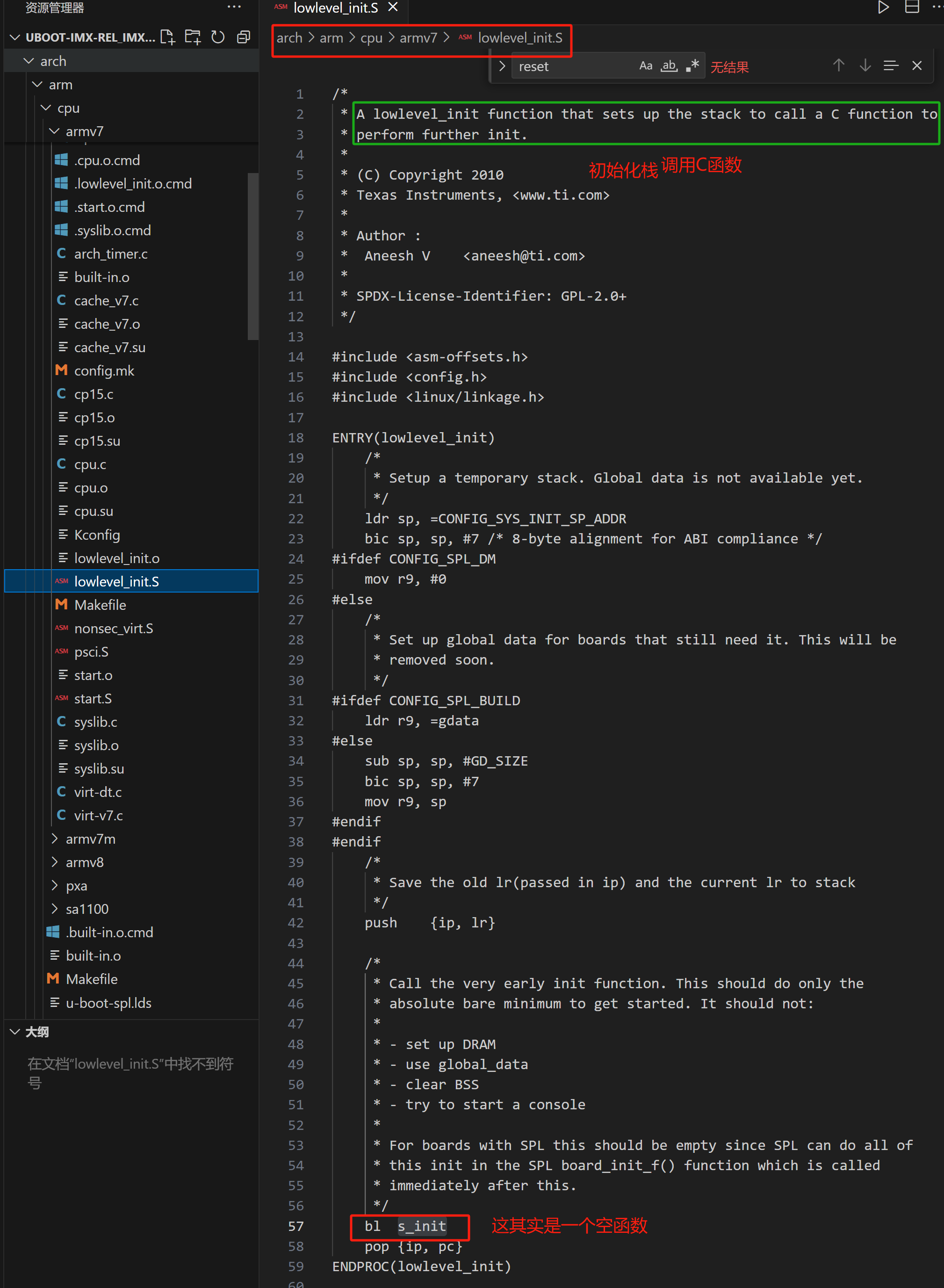Select the lowlevel_init.S editor tab
The width and height of the screenshot is (944, 1288).
pos(335,8)
